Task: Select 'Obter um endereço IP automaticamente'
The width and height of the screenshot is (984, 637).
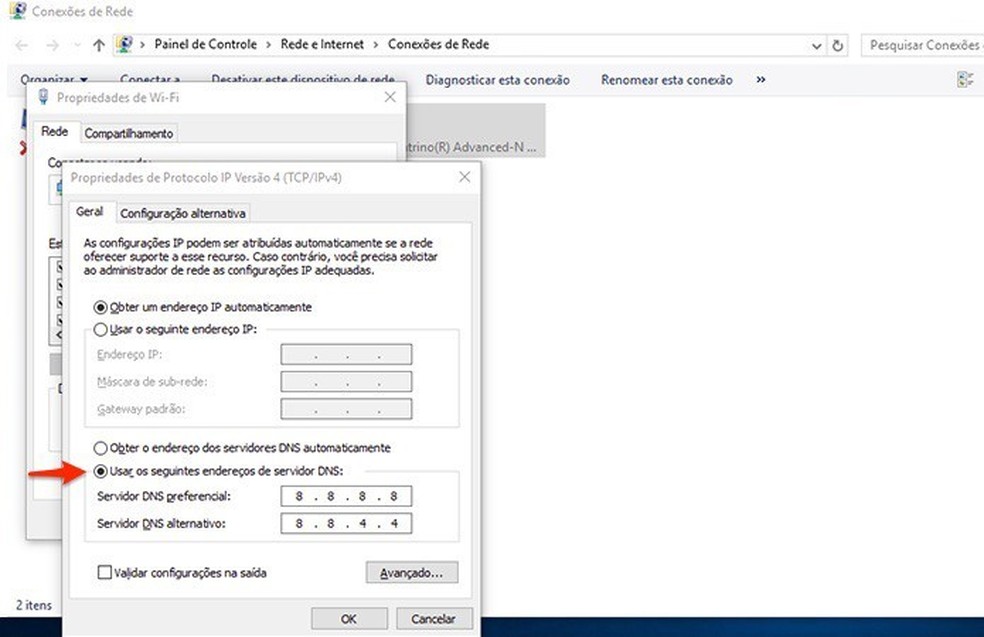Action: click(100, 307)
